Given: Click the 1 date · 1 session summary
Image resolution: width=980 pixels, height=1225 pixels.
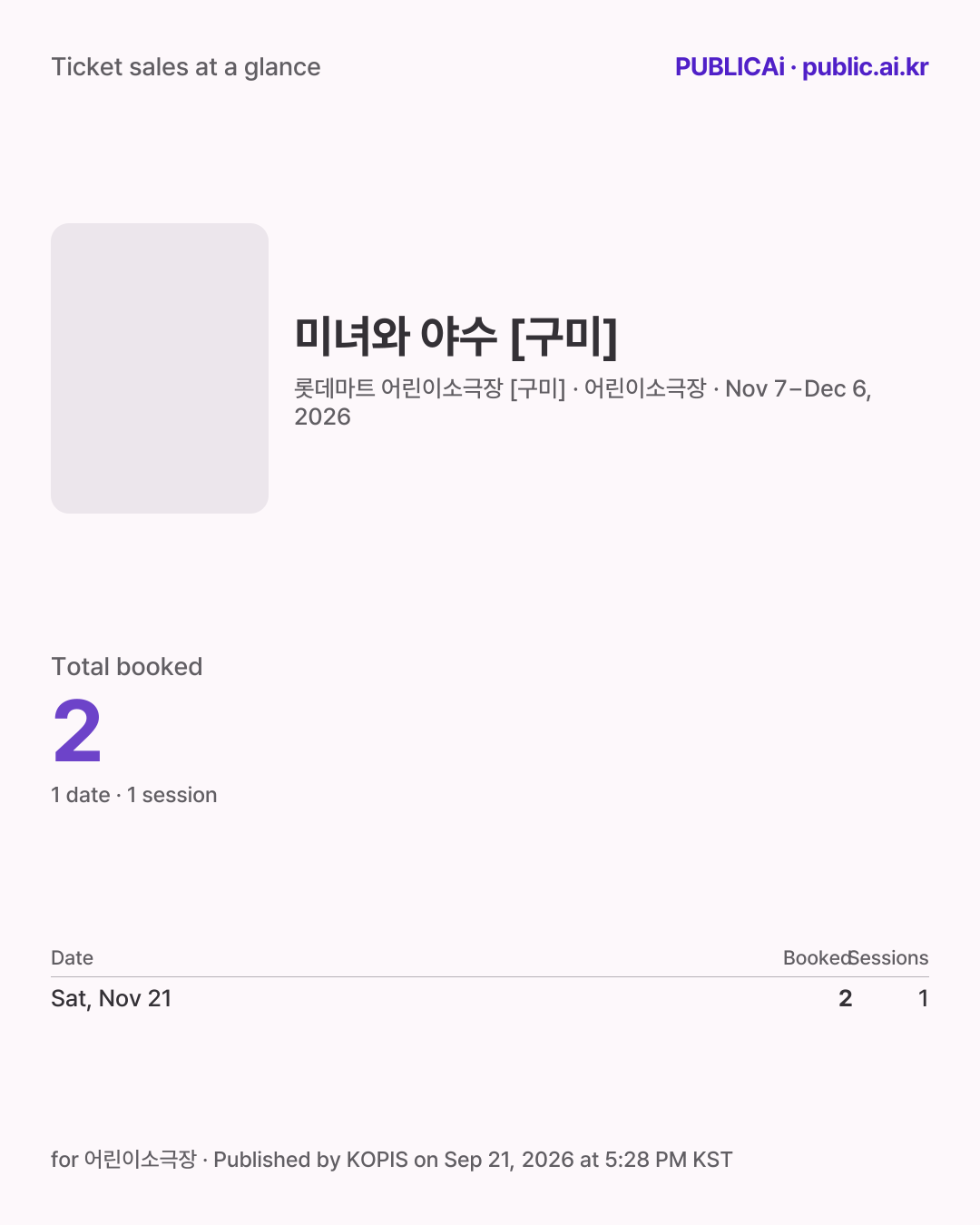Looking at the screenshot, I should [x=134, y=795].
